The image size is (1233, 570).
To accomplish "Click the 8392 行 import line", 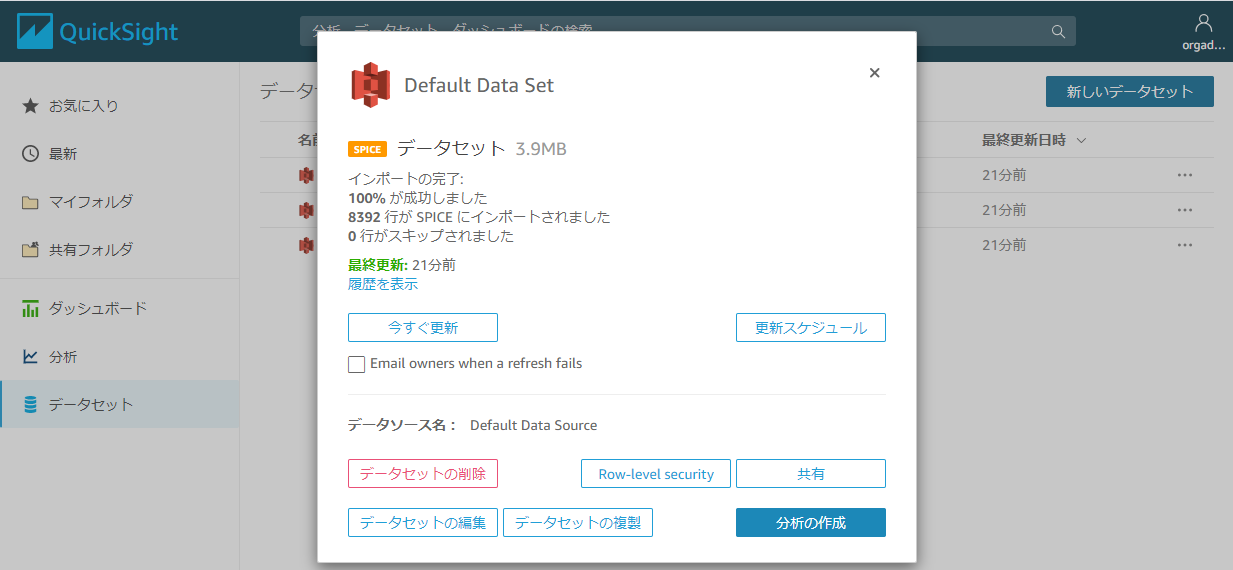I will click(x=479, y=217).
